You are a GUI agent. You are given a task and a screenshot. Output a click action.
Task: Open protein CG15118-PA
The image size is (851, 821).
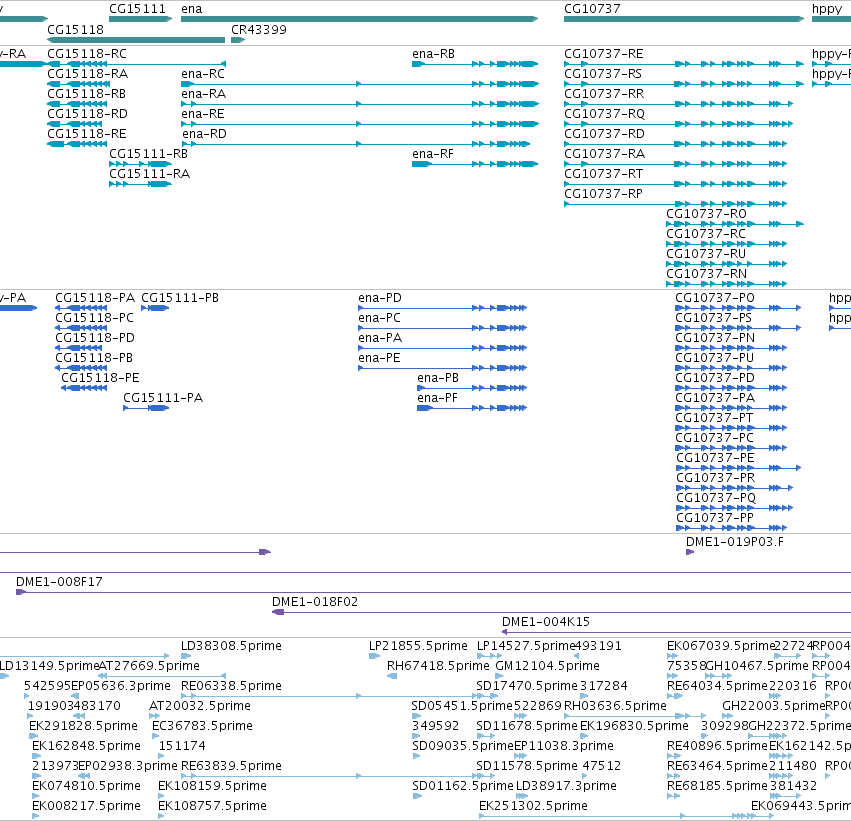point(95,297)
